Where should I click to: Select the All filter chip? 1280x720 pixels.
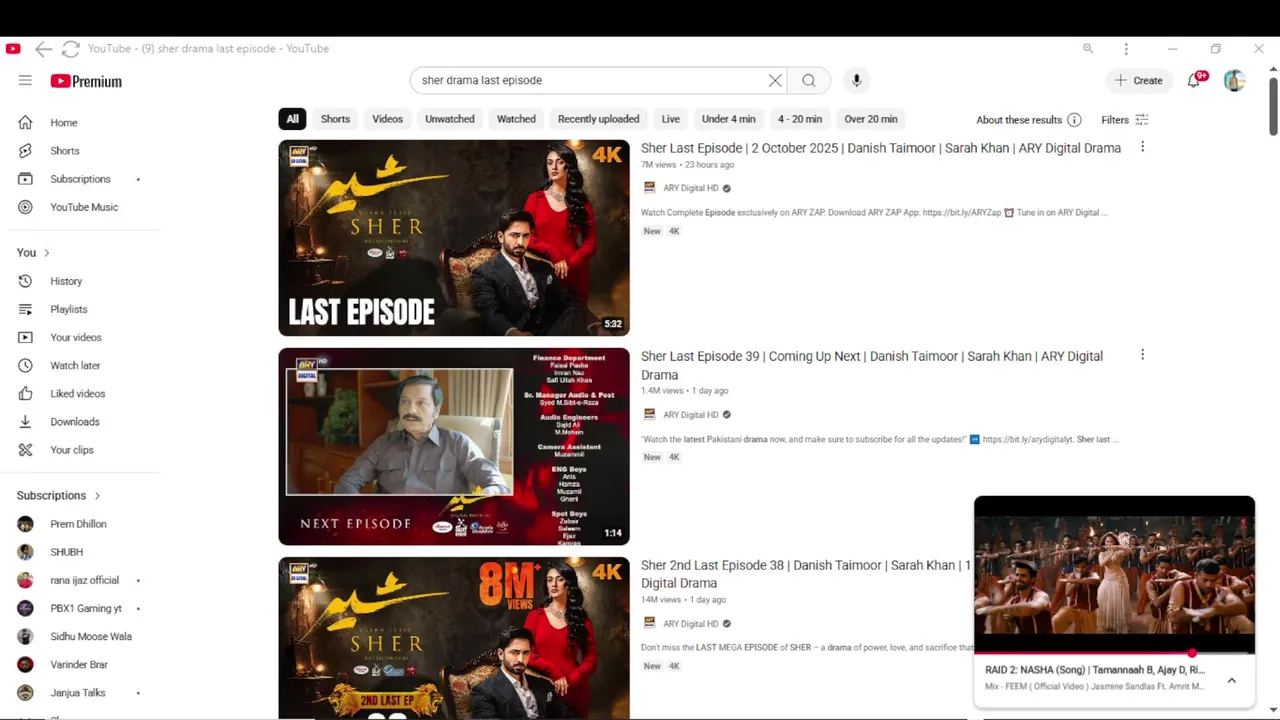[292, 119]
